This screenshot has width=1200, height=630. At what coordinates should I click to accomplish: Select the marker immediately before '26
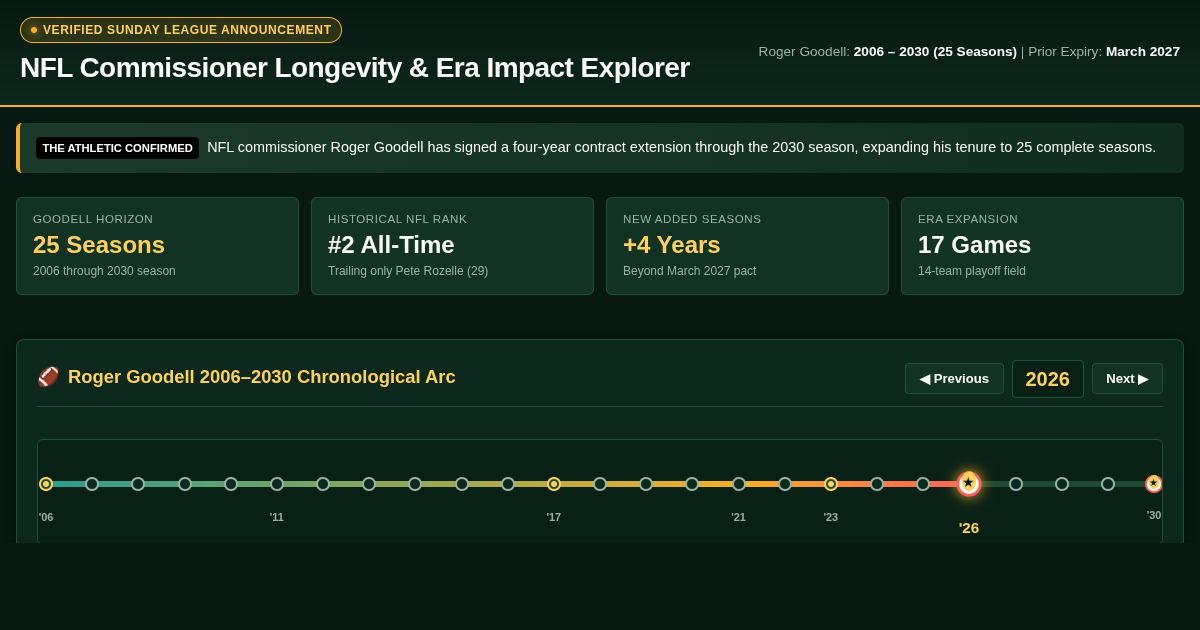(923, 484)
